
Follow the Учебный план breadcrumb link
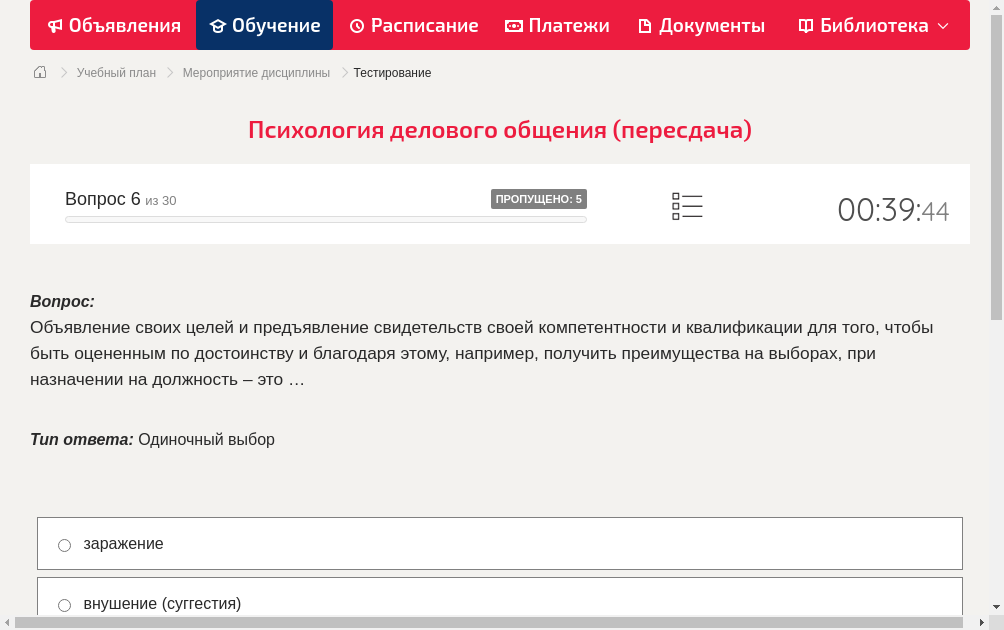click(114, 72)
